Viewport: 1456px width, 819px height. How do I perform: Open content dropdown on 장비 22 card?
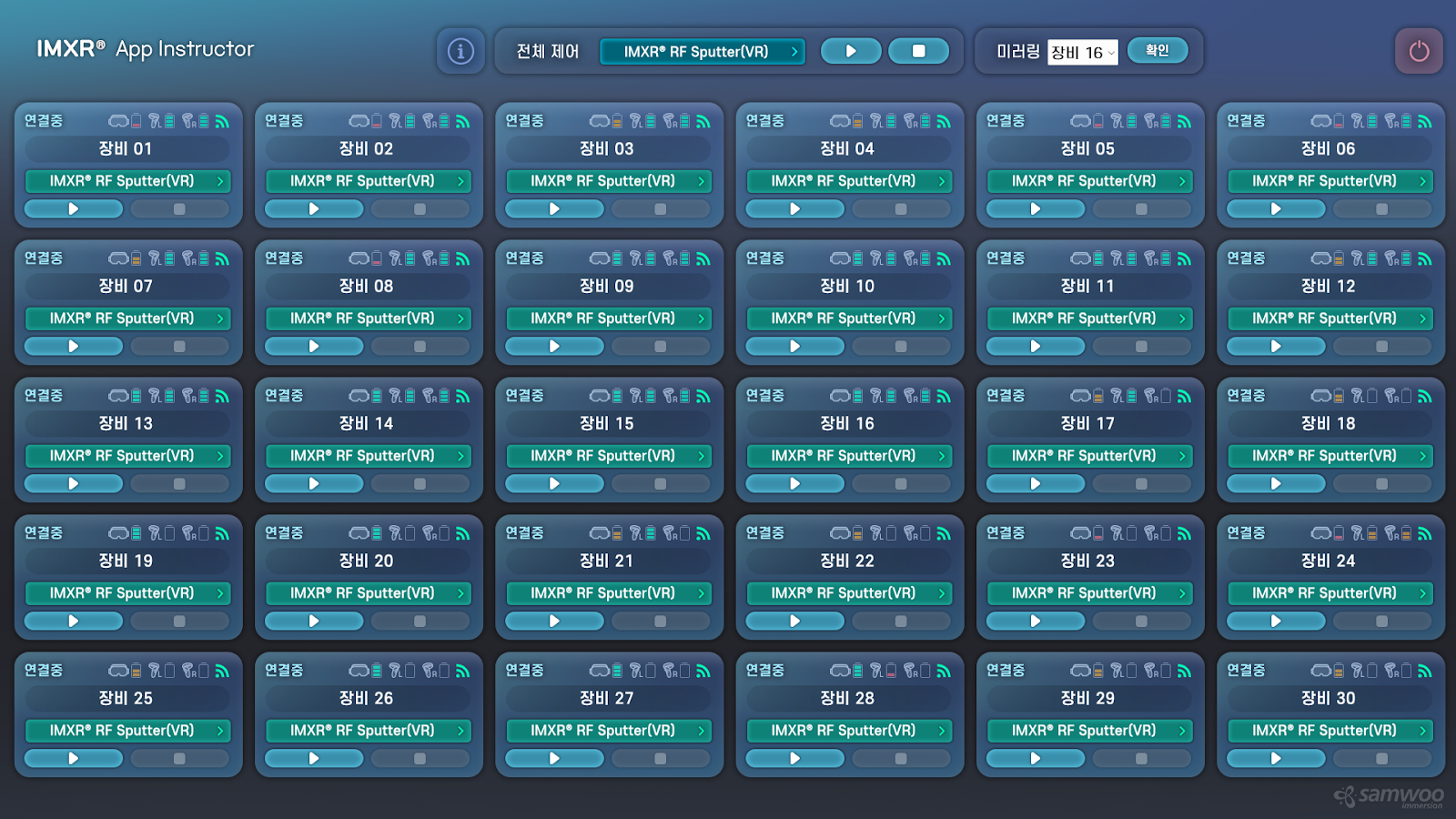(x=849, y=593)
